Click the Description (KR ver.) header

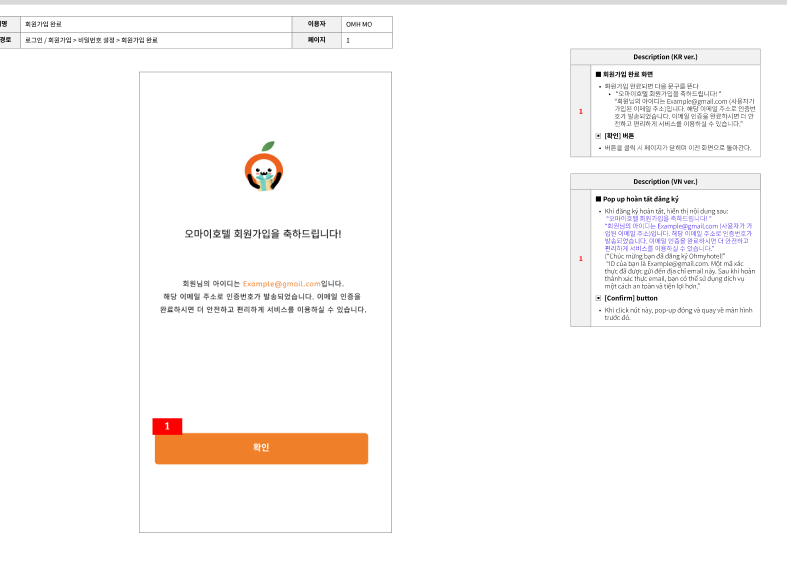pyautogui.click(x=665, y=57)
